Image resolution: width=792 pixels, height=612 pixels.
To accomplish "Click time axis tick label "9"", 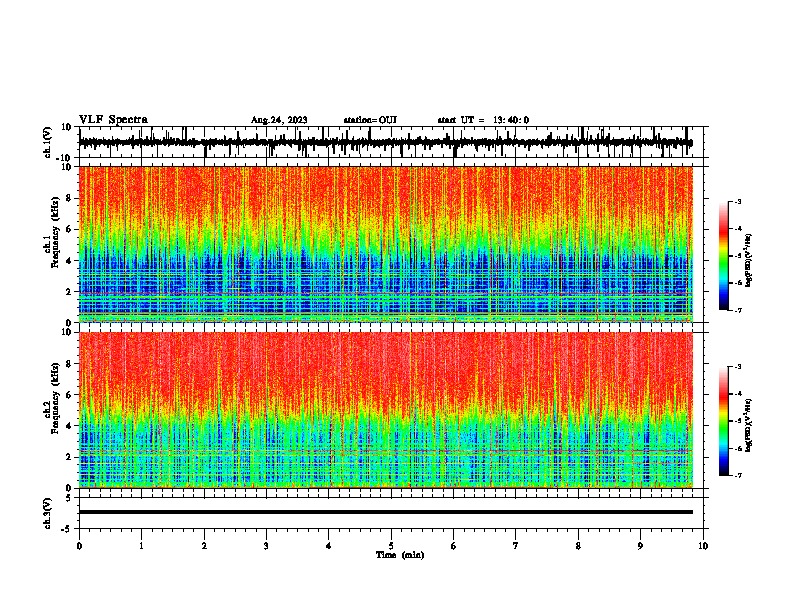I will [640, 546].
